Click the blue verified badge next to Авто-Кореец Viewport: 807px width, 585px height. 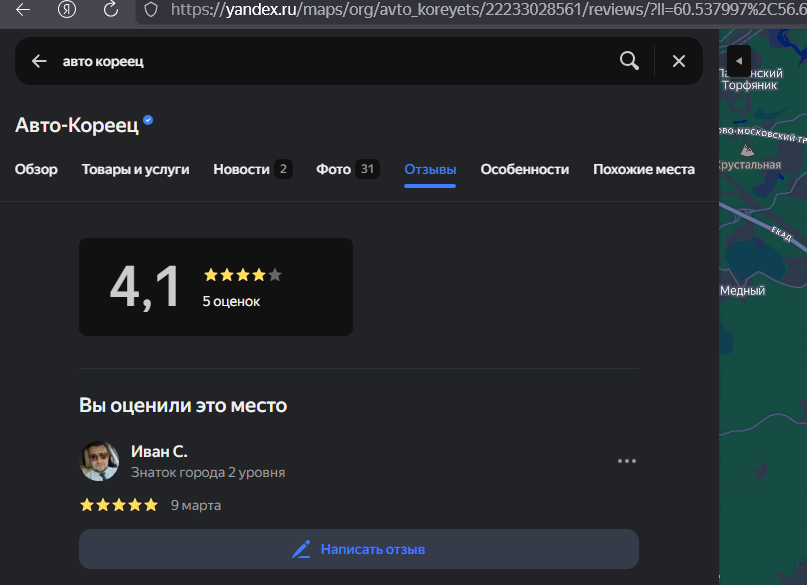point(148,120)
